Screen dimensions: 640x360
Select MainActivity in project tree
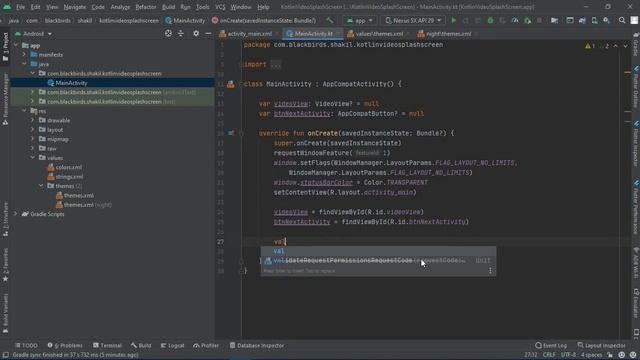112,83
